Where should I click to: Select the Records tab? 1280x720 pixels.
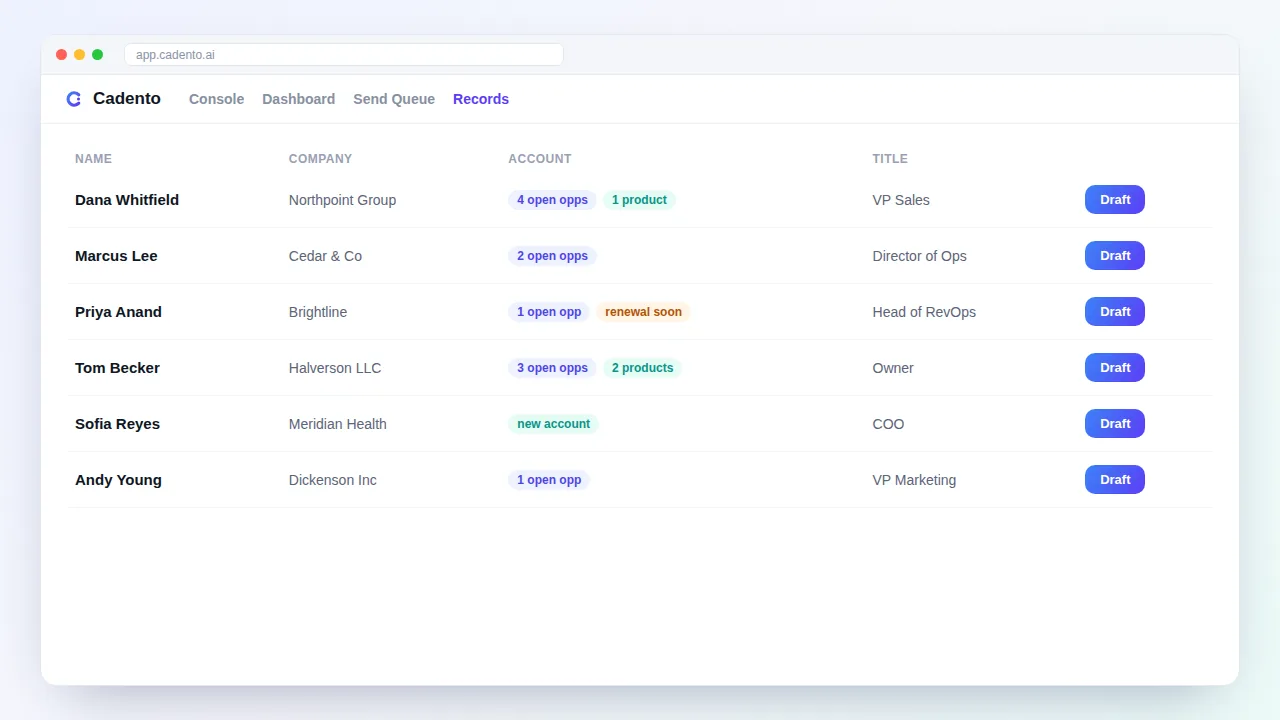click(x=481, y=99)
